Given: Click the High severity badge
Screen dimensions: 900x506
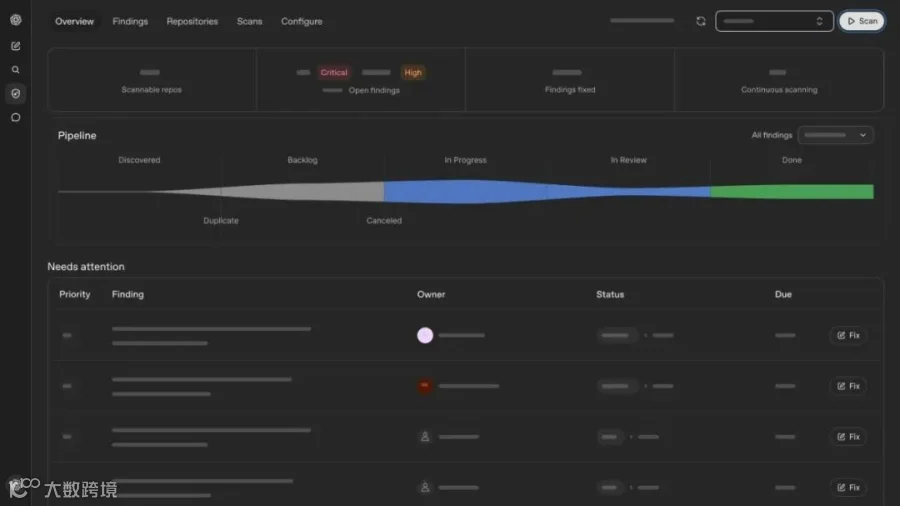Looking at the screenshot, I should click(413, 72).
